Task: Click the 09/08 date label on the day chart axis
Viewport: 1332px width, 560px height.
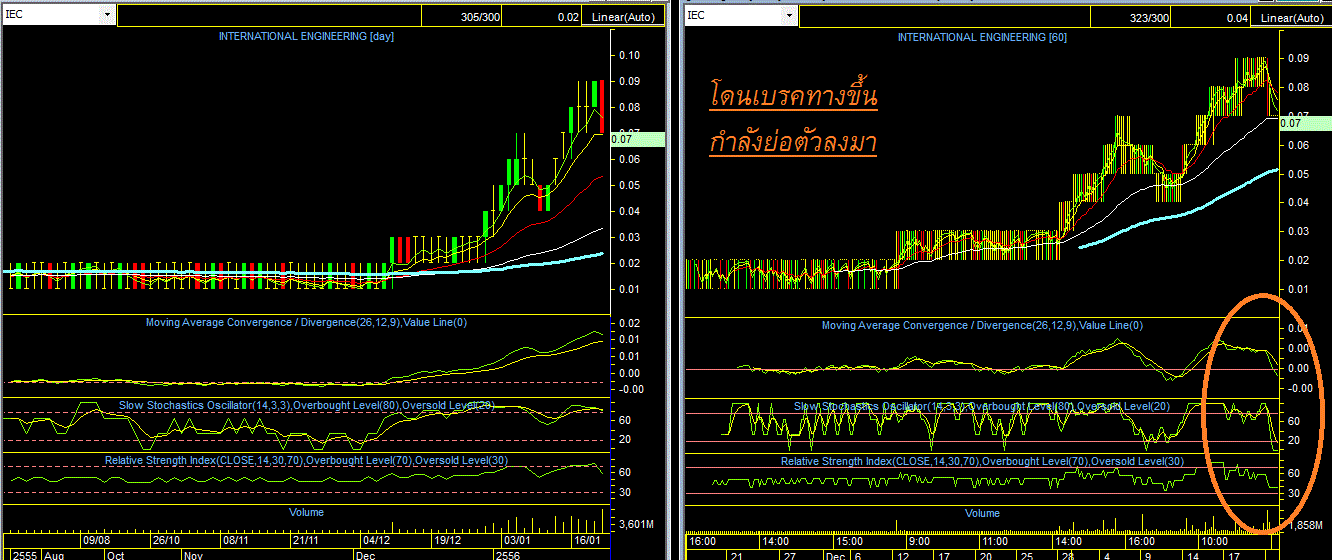Action: point(95,540)
